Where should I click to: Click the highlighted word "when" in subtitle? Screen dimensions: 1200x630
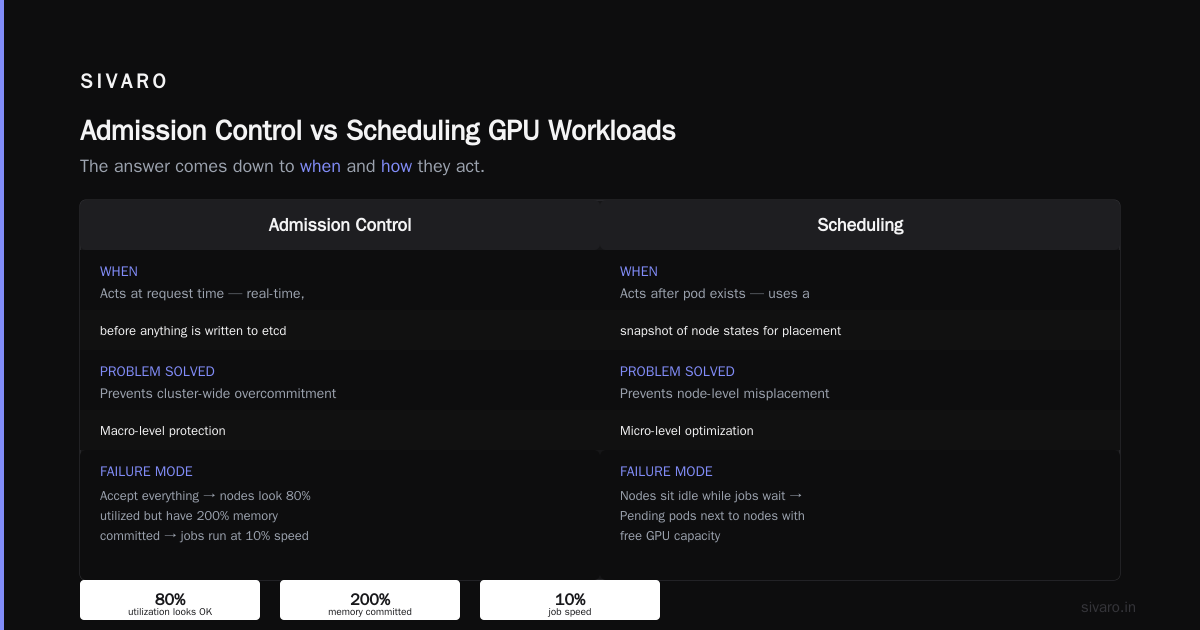(x=320, y=166)
